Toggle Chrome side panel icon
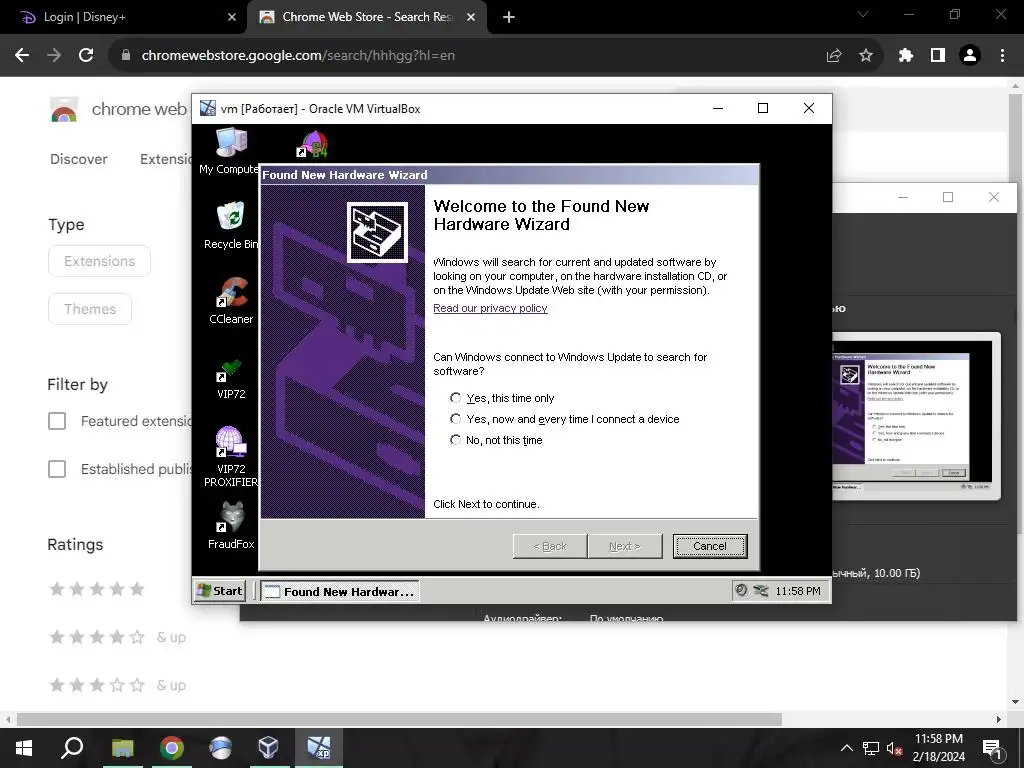1024x768 pixels. (938, 56)
